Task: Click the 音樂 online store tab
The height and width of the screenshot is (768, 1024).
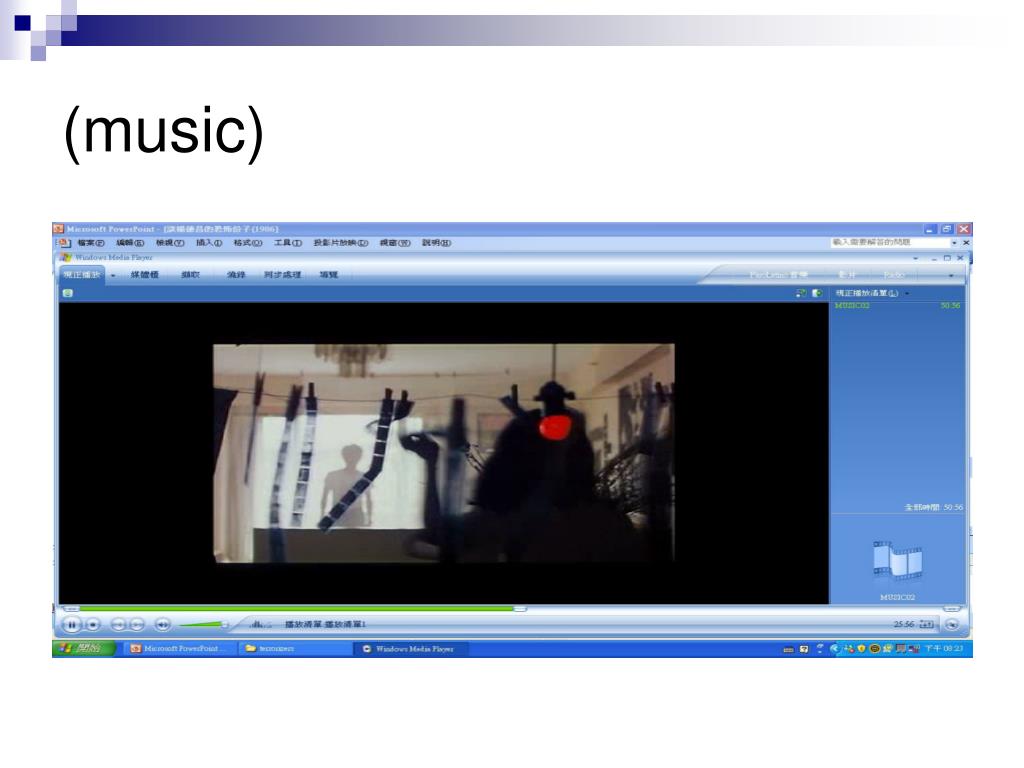Action: click(778, 275)
